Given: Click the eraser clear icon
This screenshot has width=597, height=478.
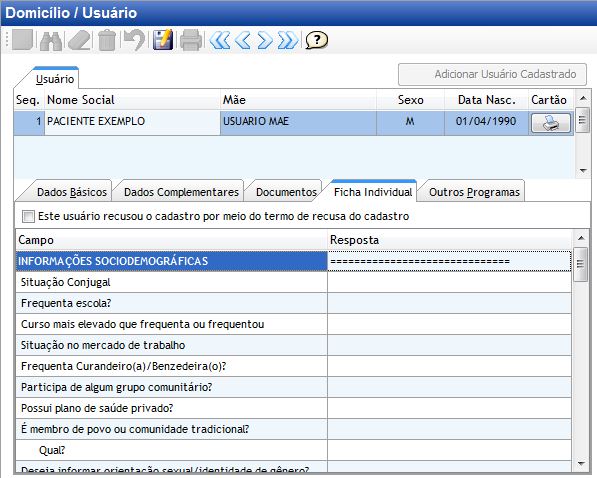Looking at the screenshot, I should pyautogui.click(x=80, y=40).
